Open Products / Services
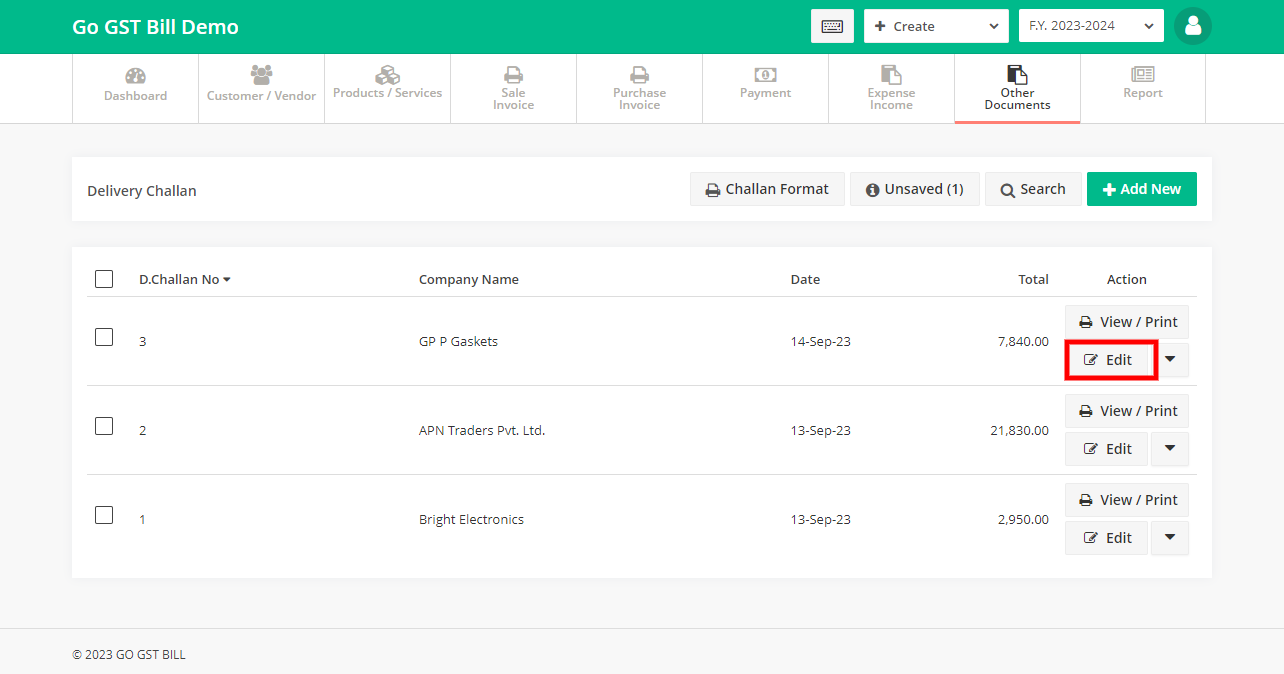The height and width of the screenshot is (674, 1284). 387,88
